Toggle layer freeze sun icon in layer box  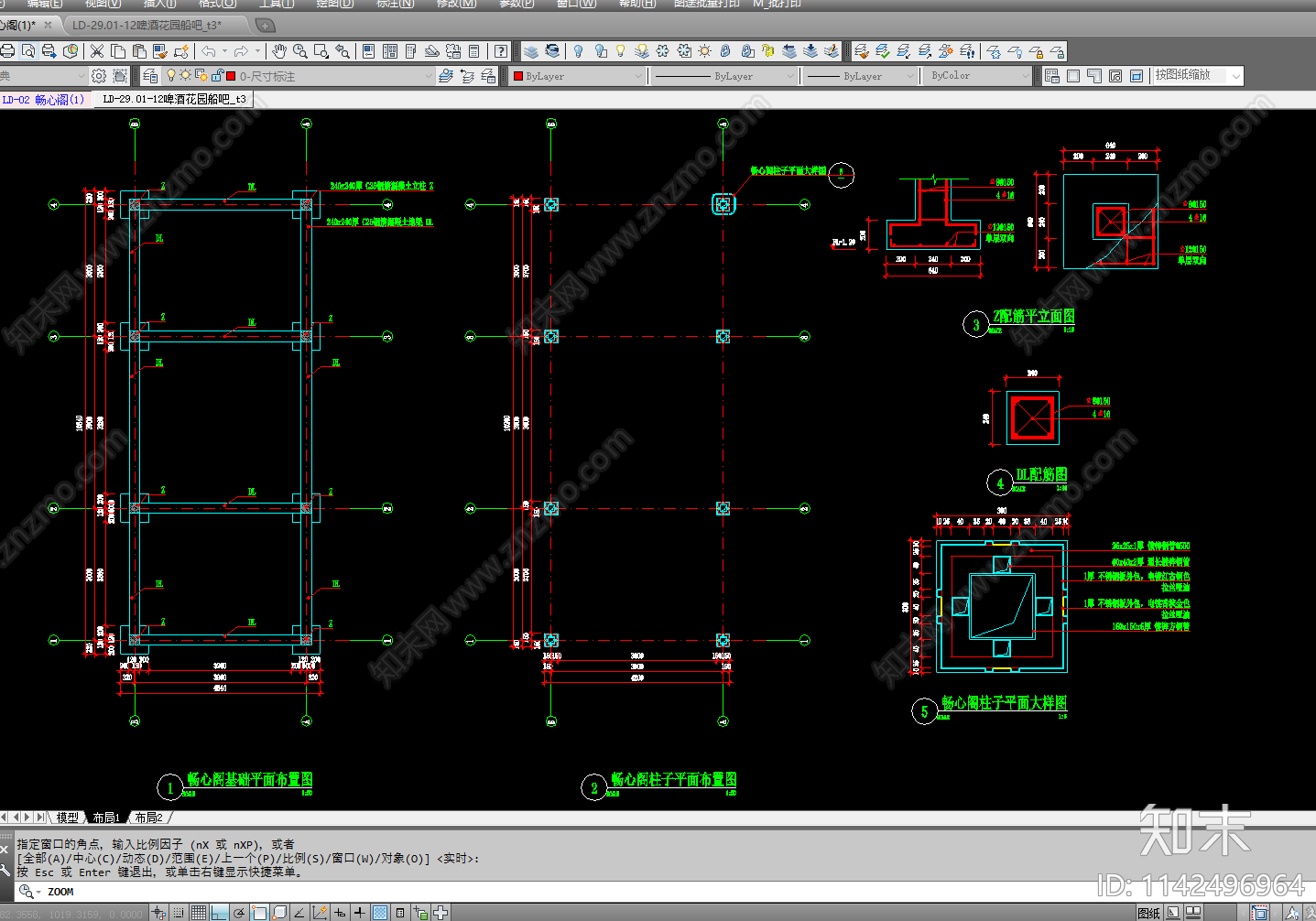pyautogui.click(x=185, y=76)
